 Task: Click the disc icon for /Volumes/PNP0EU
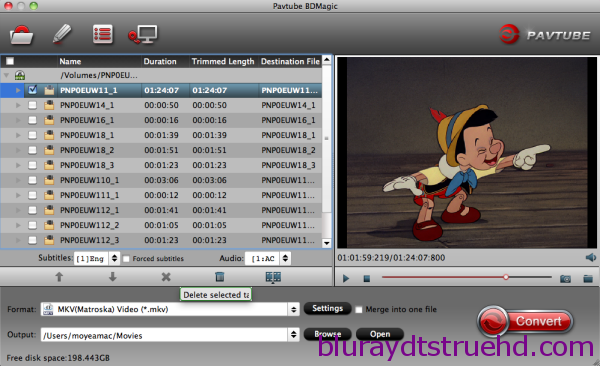20,75
